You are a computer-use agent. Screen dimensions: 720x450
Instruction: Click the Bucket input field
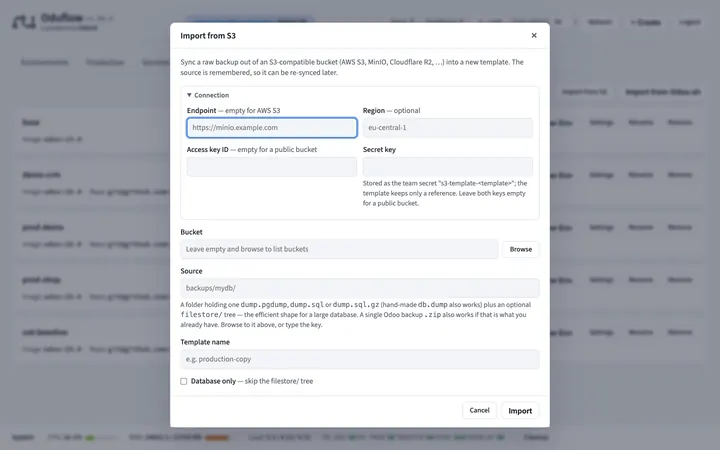[339, 249]
